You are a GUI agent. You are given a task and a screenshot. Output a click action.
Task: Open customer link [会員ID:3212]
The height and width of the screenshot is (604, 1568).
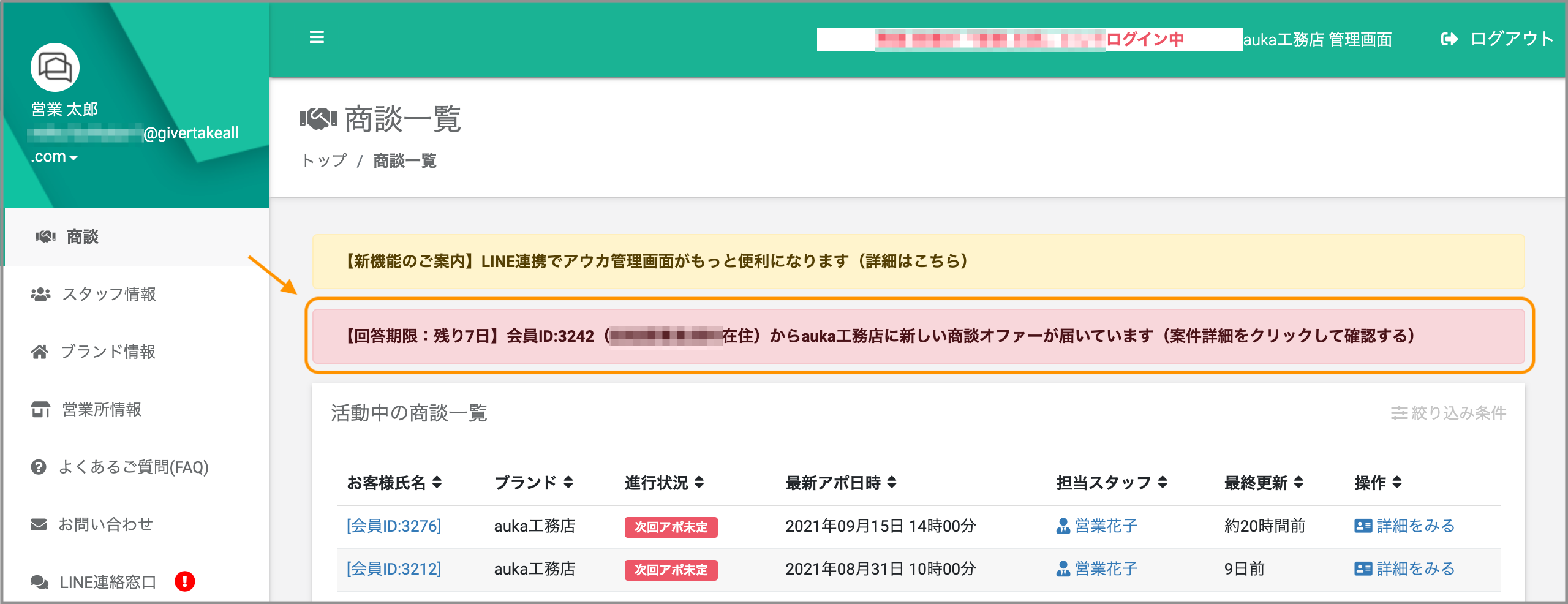tap(394, 569)
